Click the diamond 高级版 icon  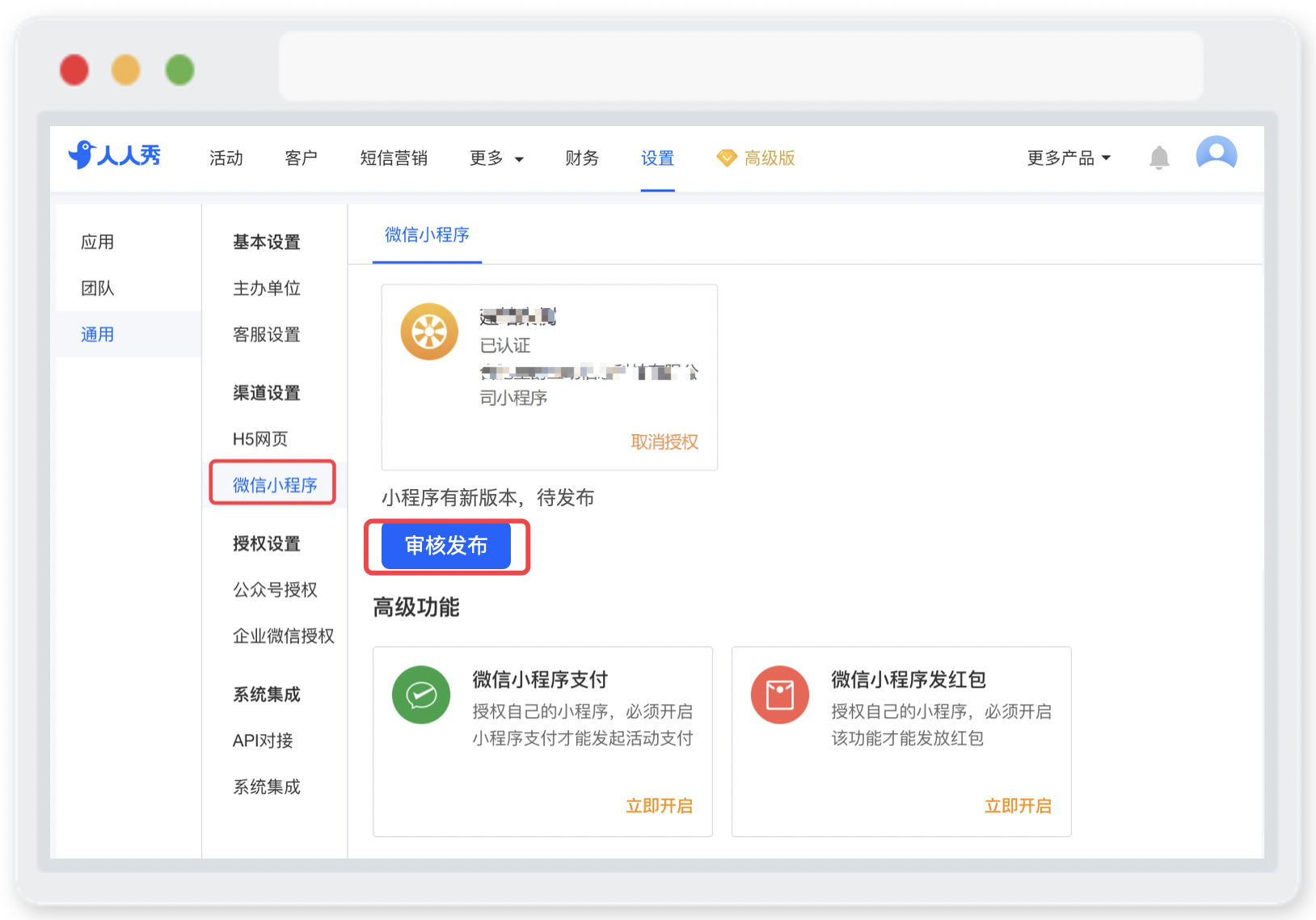[727, 158]
